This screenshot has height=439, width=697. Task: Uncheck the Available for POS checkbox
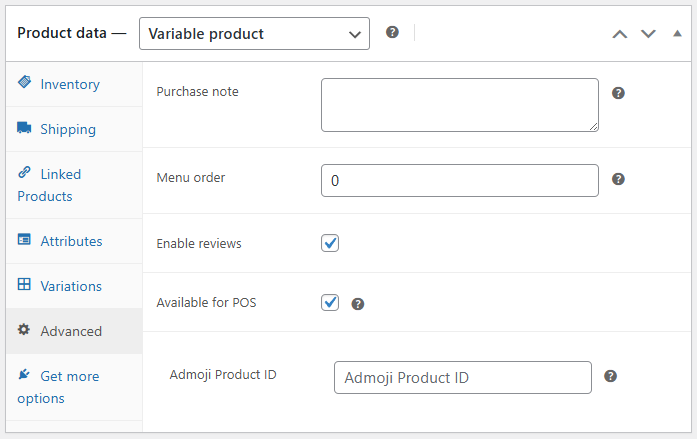point(330,303)
